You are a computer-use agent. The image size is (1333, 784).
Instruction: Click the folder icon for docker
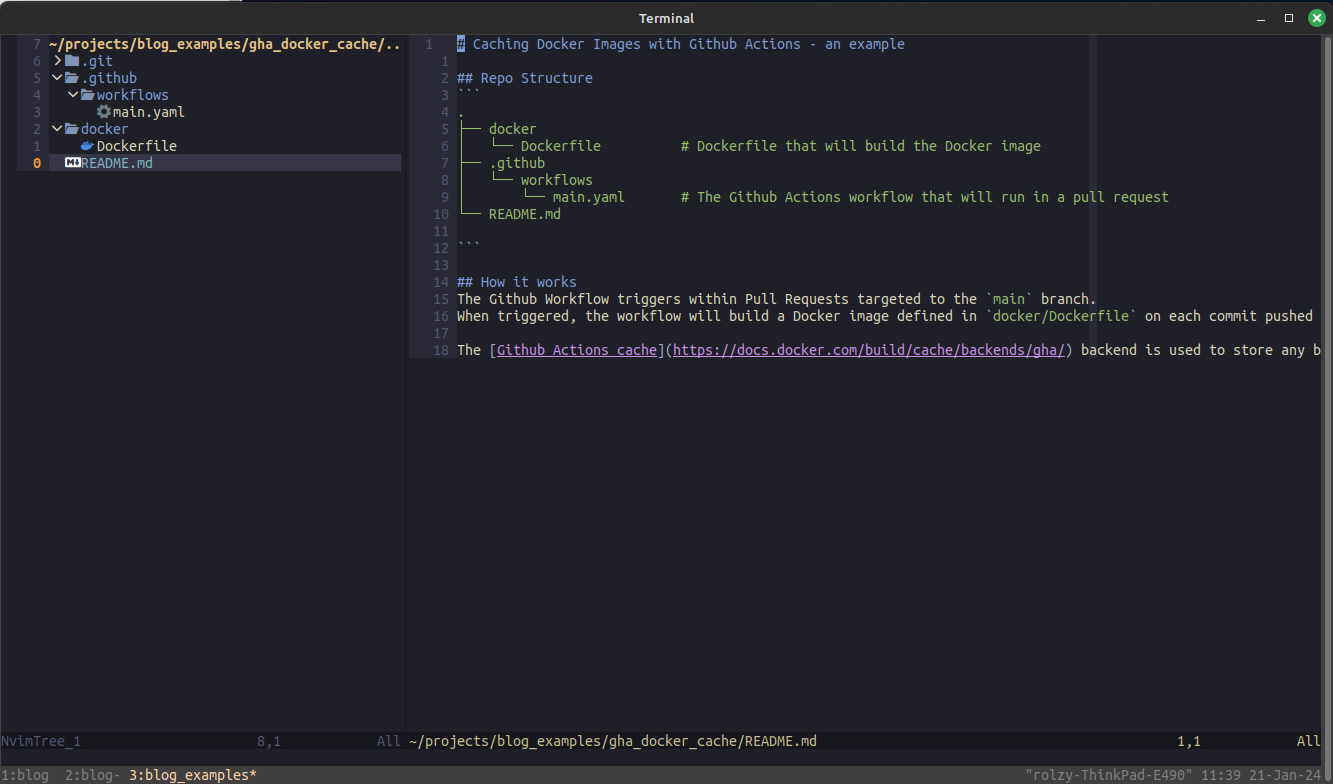73,128
